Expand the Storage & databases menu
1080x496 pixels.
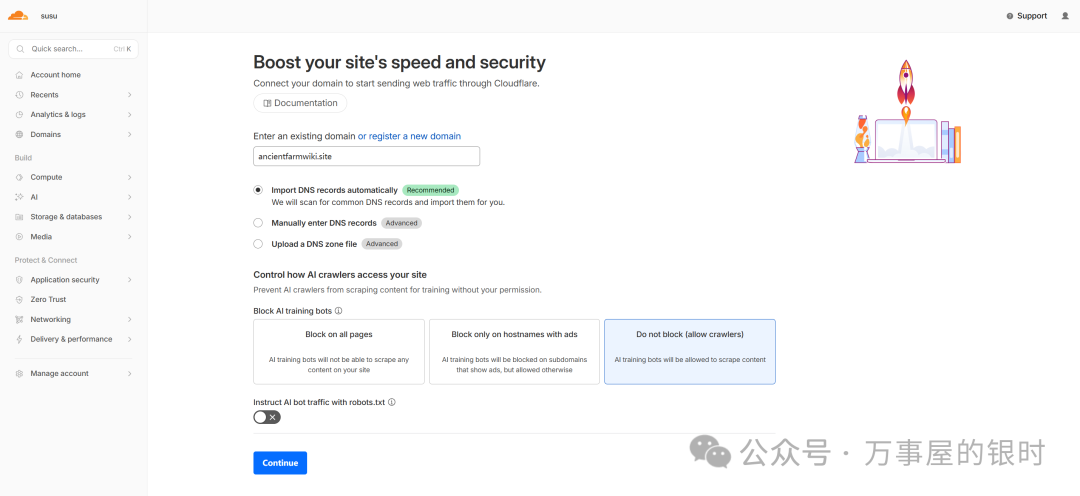[x=130, y=217]
